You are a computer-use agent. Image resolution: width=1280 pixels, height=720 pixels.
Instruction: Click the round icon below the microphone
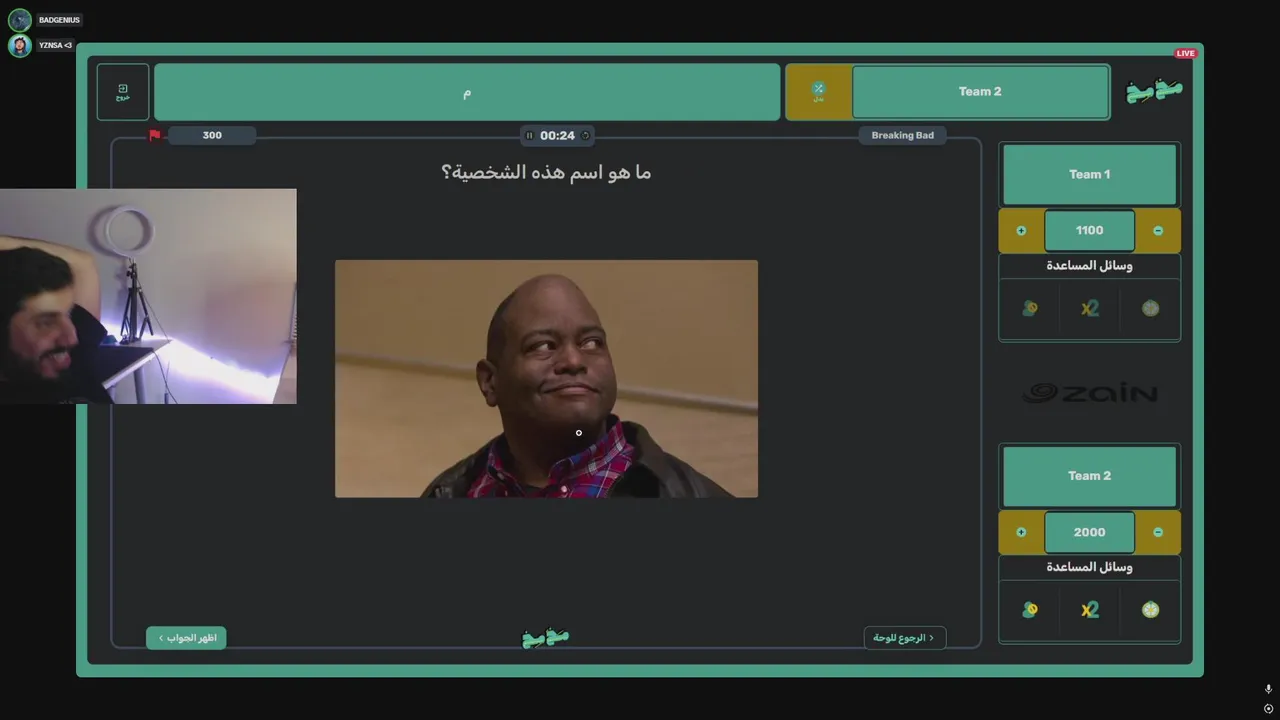pyautogui.click(x=1268, y=709)
